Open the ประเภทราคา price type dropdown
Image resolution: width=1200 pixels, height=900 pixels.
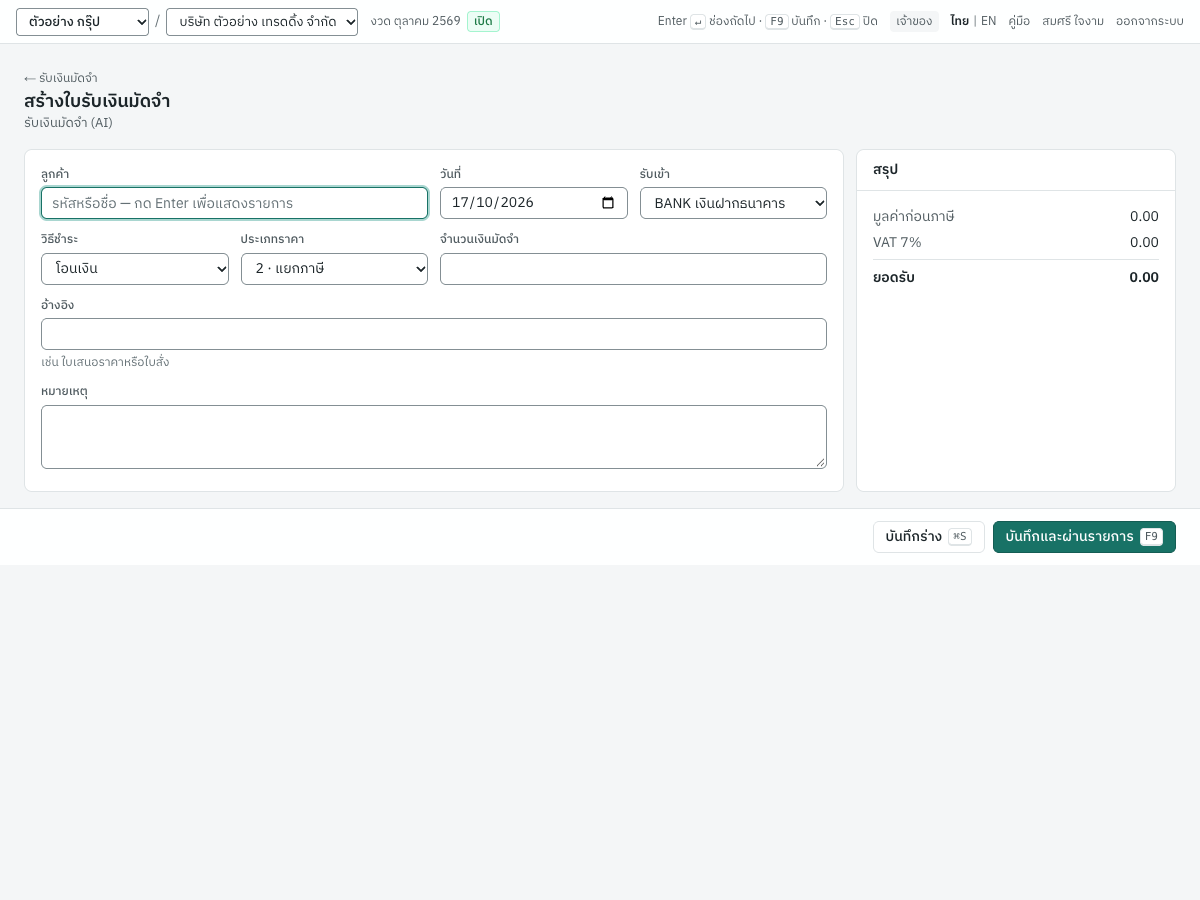pos(334,269)
